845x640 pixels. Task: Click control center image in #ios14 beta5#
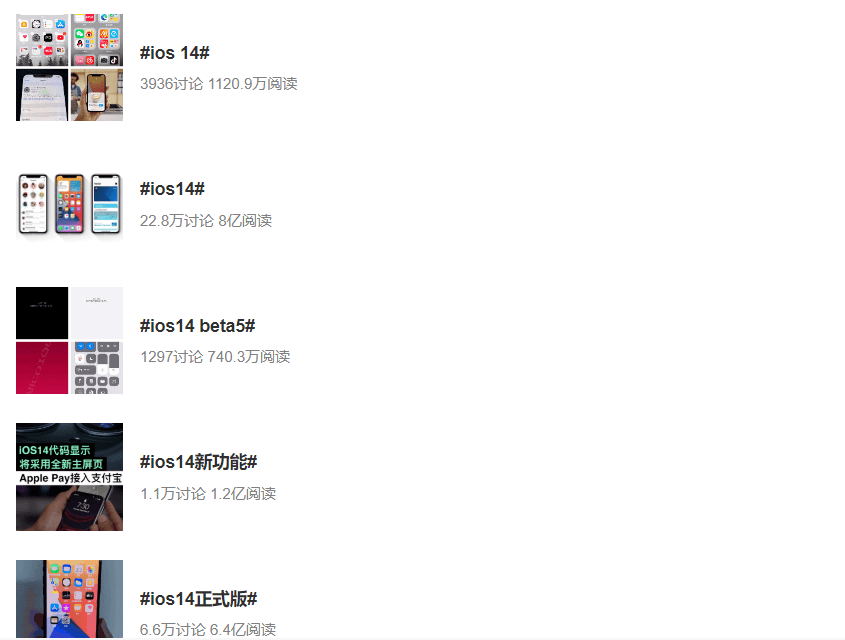tap(97, 368)
